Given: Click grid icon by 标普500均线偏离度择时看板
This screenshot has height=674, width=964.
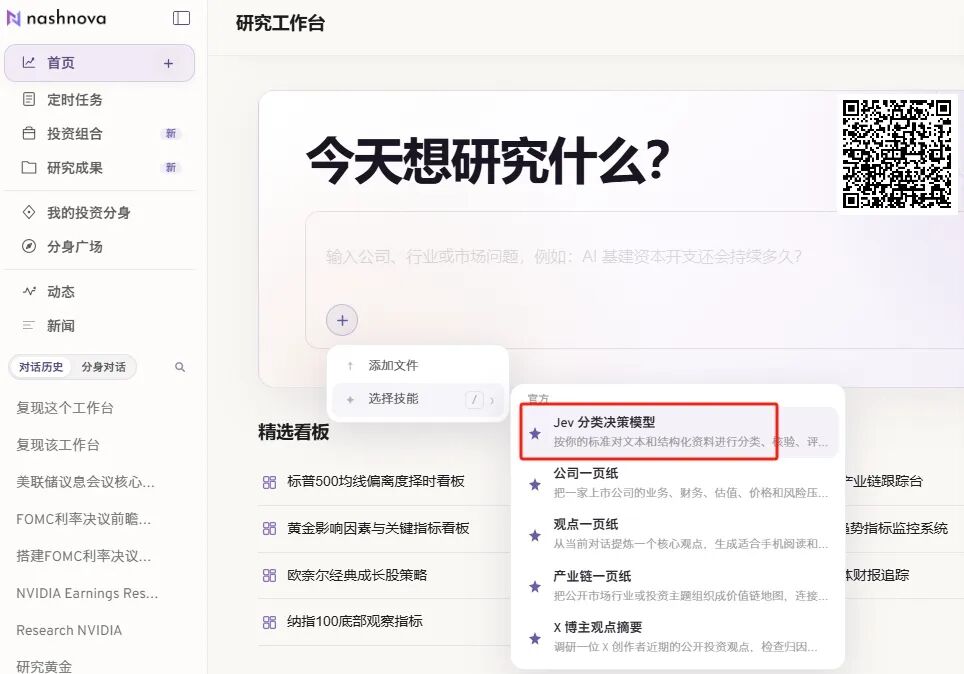Looking at the screenshot, I should tap(269, 482).
